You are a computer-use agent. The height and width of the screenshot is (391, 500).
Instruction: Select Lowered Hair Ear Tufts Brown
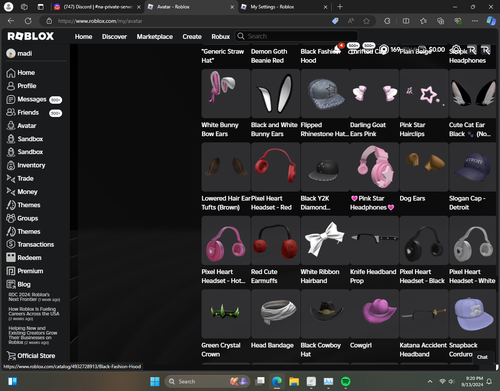coord(226,167)
